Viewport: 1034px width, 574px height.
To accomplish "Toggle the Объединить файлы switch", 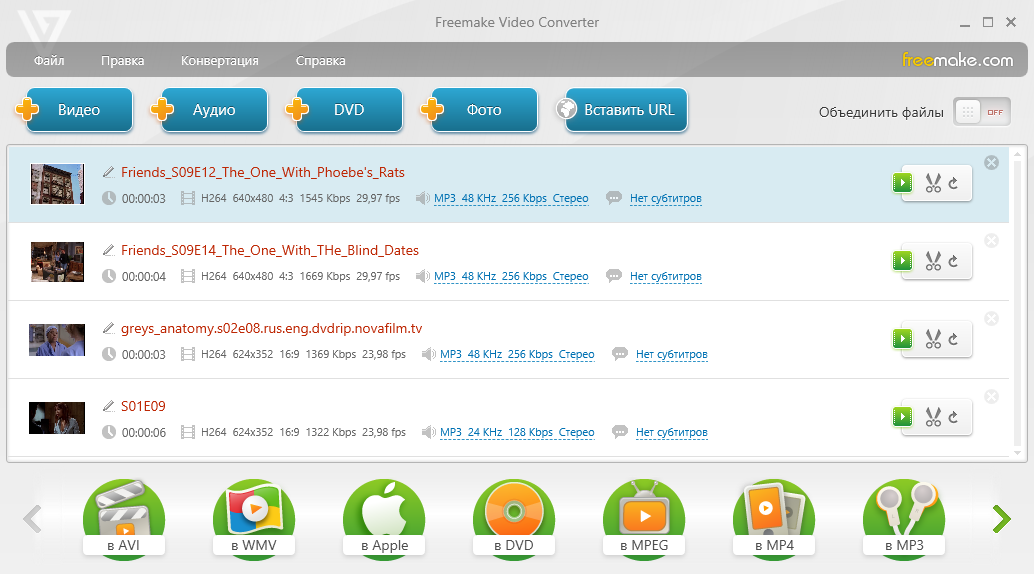I will (981, 112).
